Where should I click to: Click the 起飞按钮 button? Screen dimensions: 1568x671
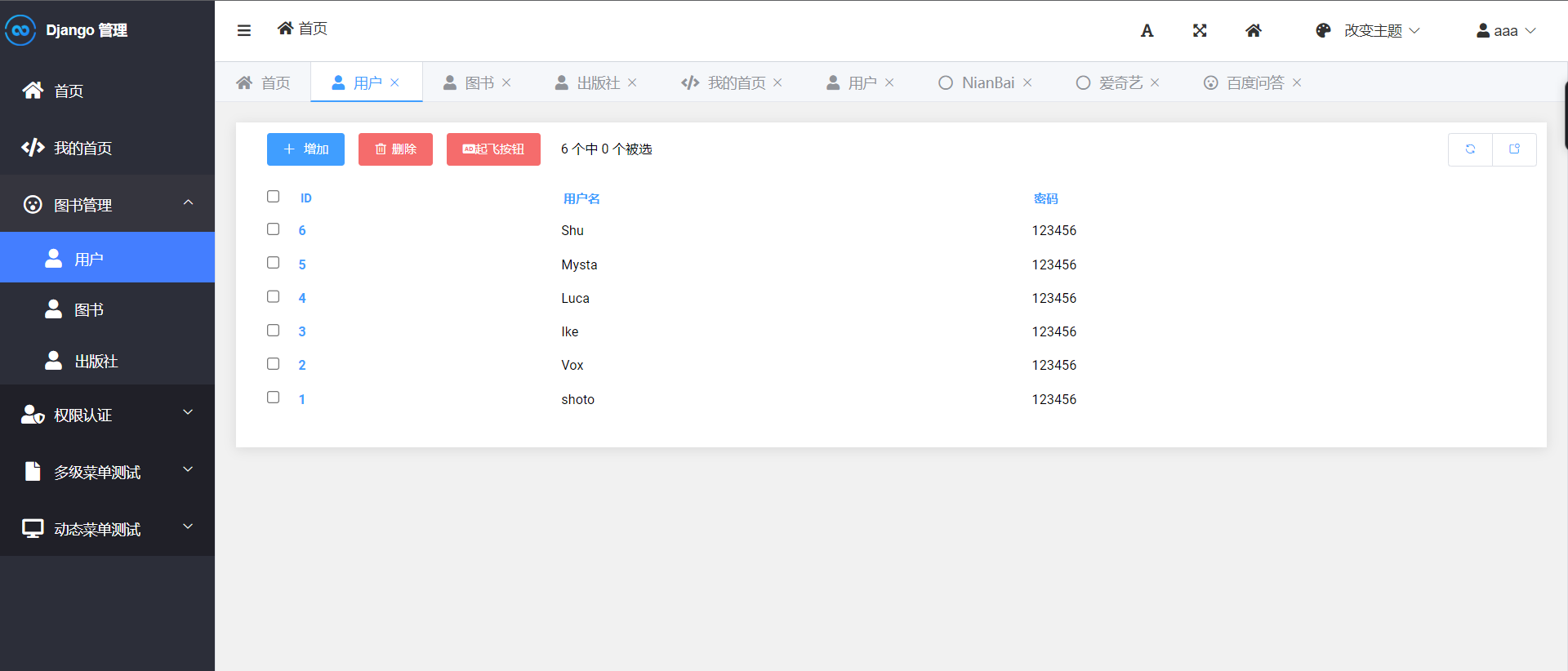493,149
